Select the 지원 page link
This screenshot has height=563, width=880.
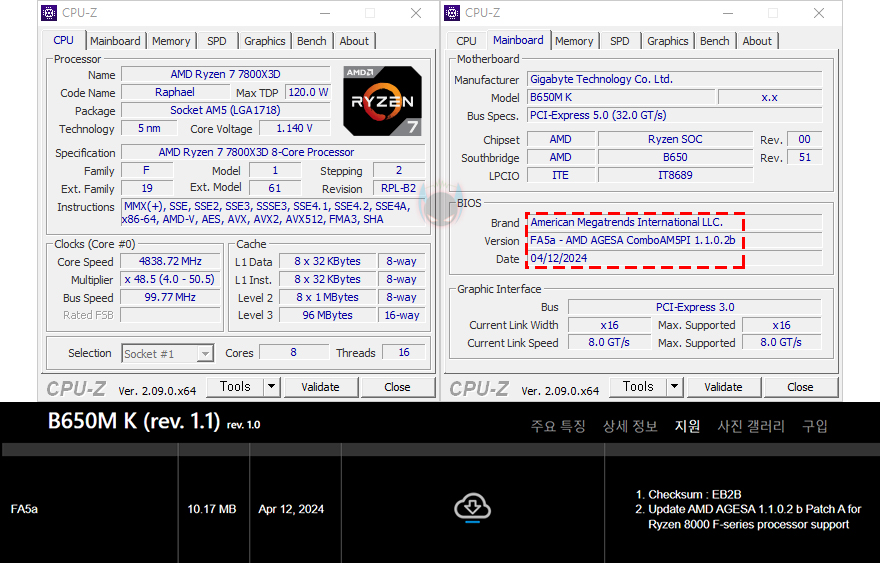(x=688, y=426)
